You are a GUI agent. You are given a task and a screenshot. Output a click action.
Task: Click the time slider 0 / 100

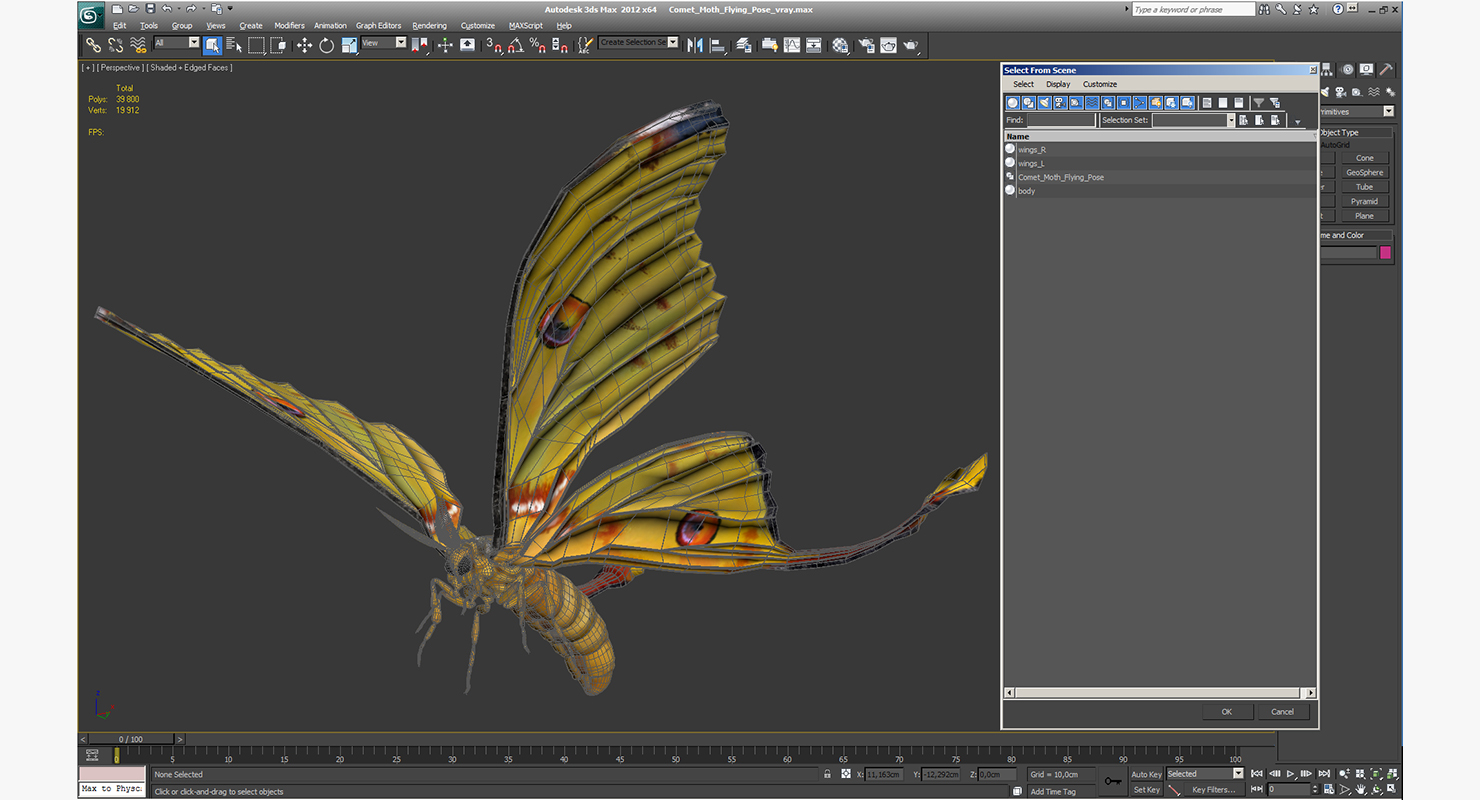click(x=131, y=739)
